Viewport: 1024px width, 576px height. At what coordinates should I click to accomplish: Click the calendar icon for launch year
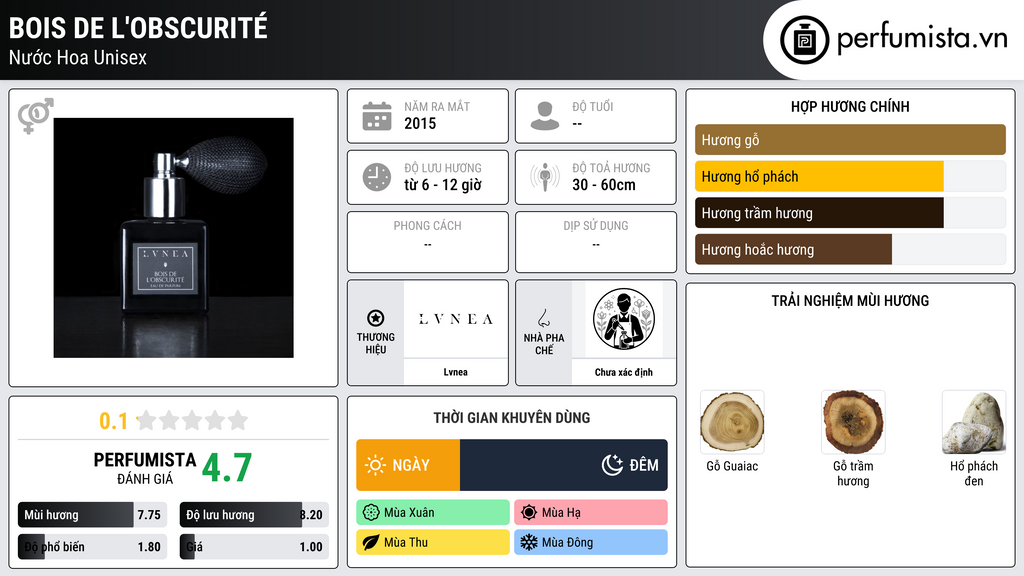377,116
